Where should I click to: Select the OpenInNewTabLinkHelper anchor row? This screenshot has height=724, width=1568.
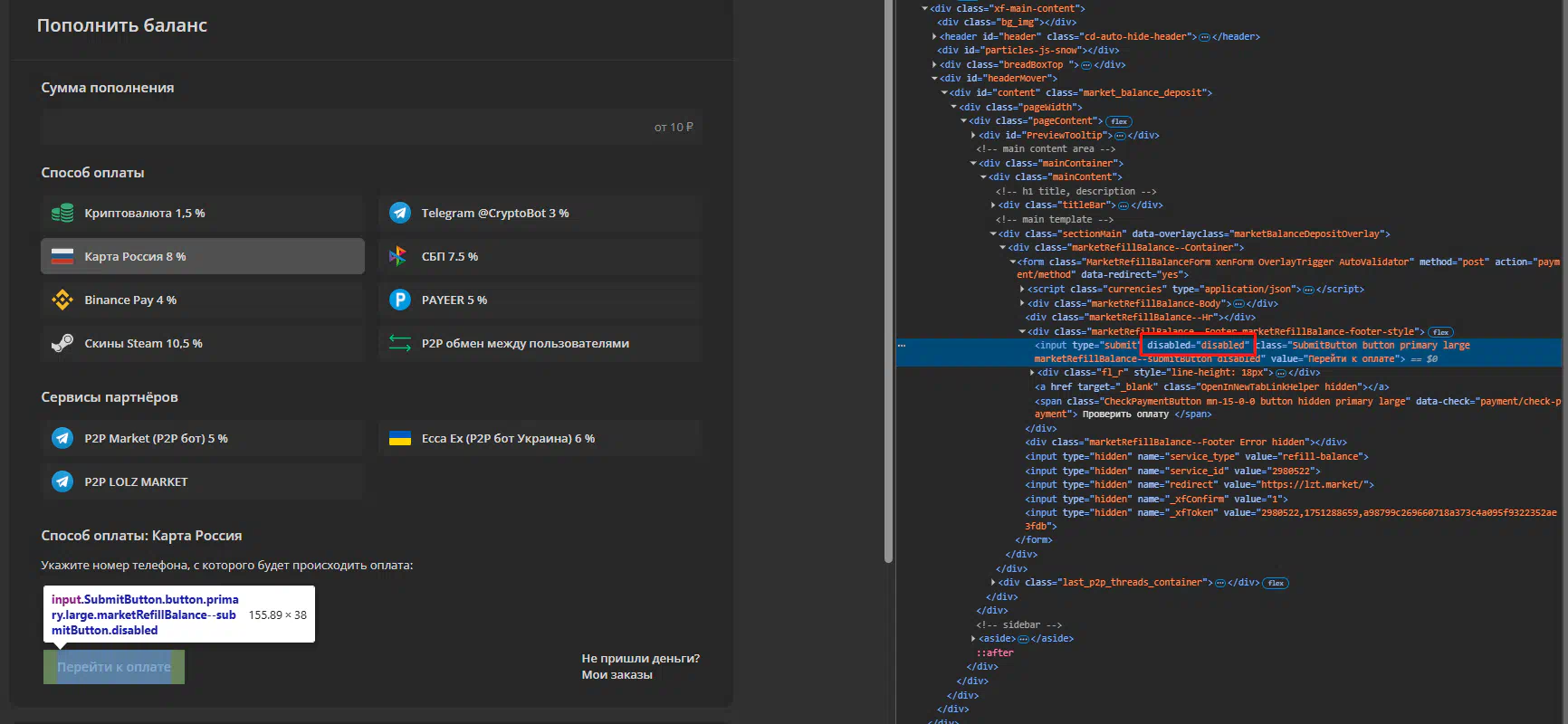(x=1211, y=387)
